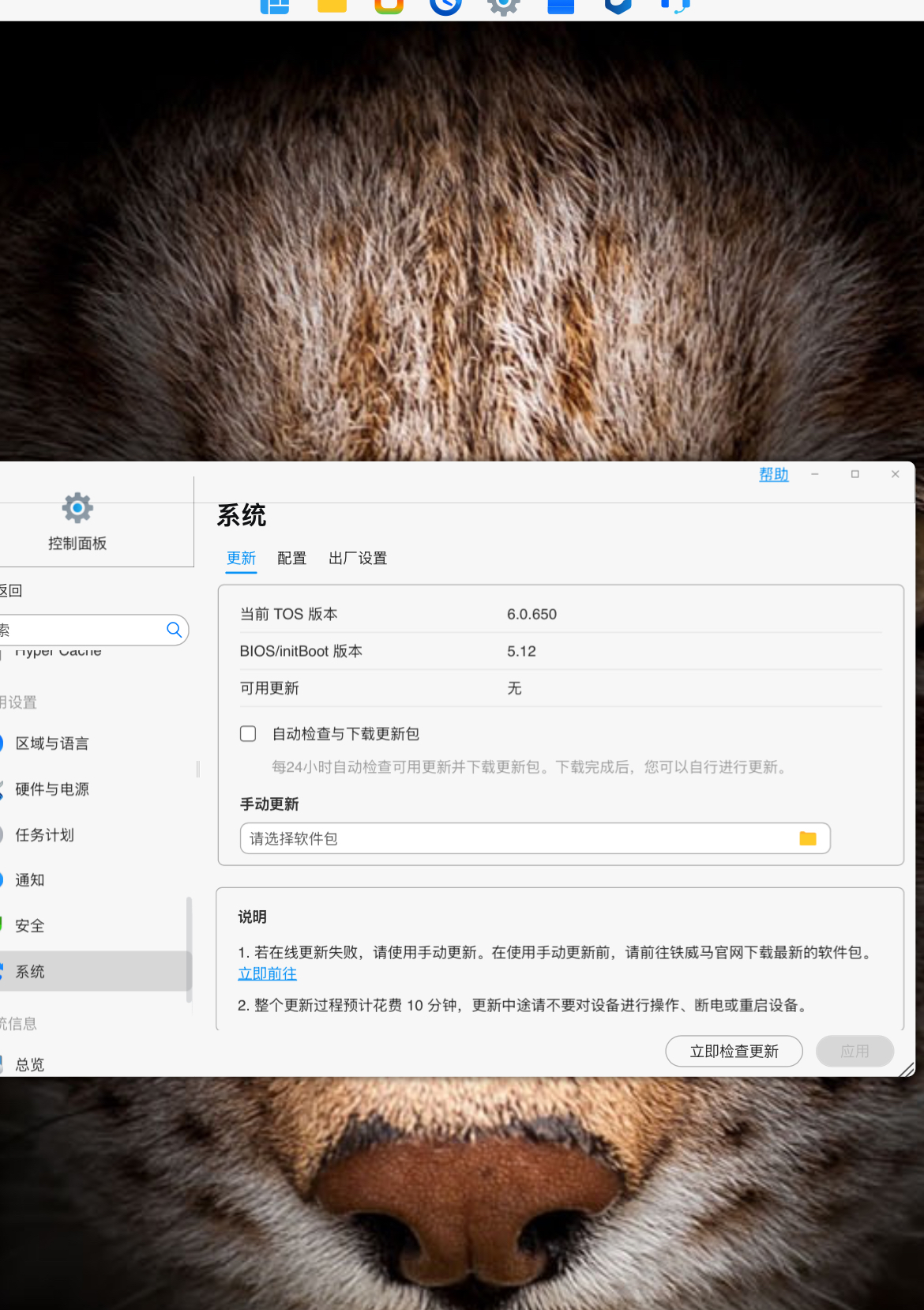Open the folder browse icon for manual update
This screenshot has width=924, height=1310.
click(x=807, y=838)
